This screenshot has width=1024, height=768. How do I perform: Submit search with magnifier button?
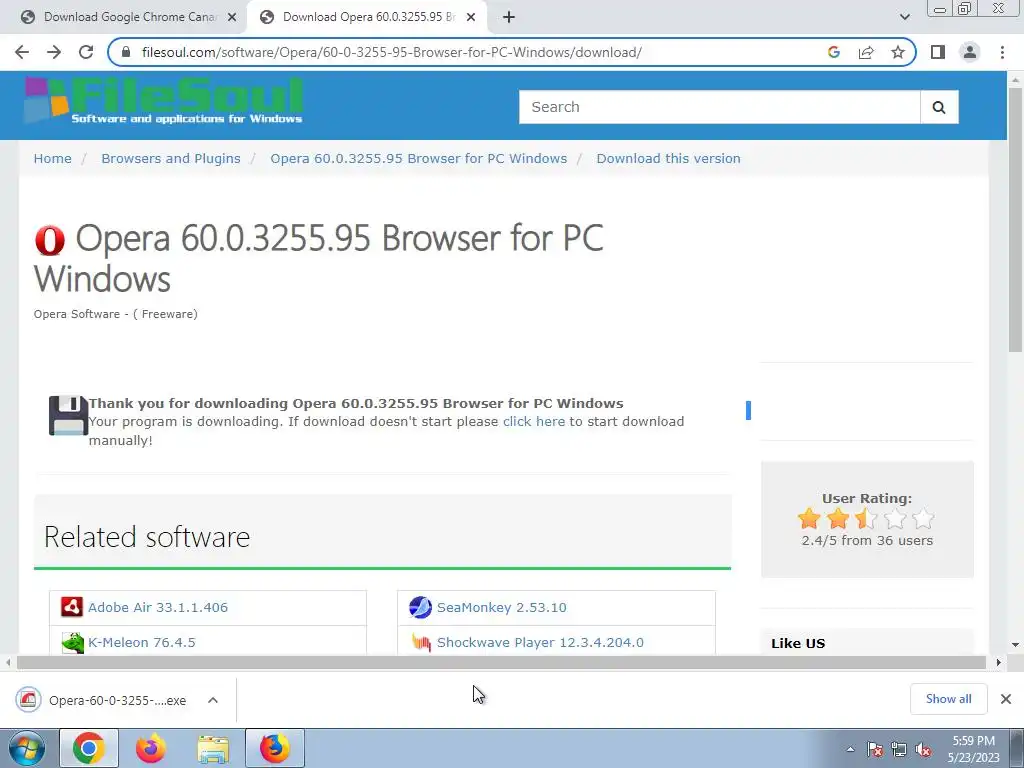click(x=939, y=107)
